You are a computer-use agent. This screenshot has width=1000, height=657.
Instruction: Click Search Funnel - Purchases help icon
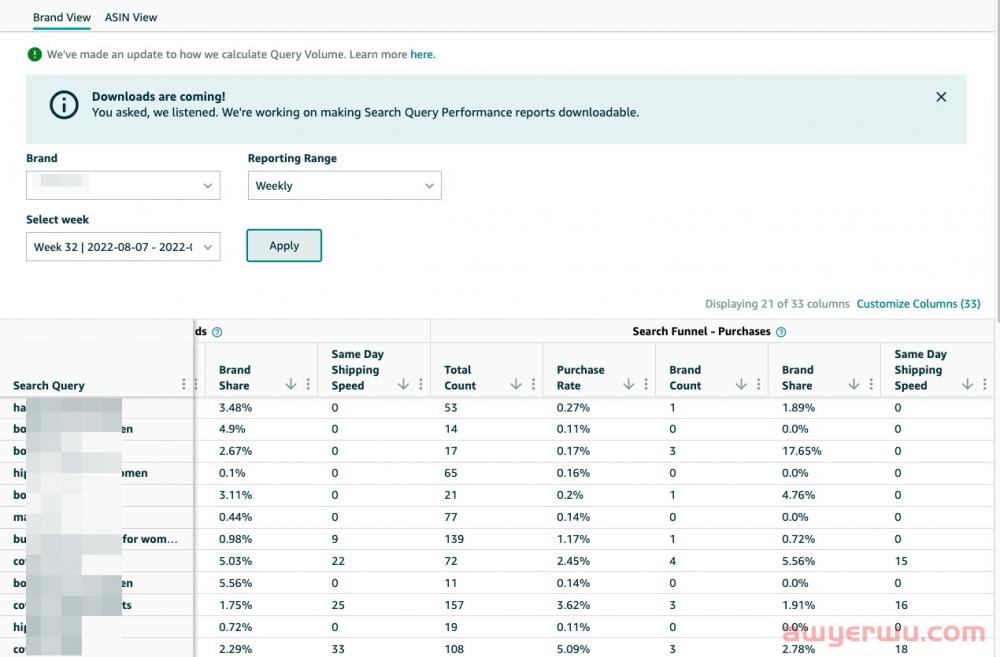(781, 332)
